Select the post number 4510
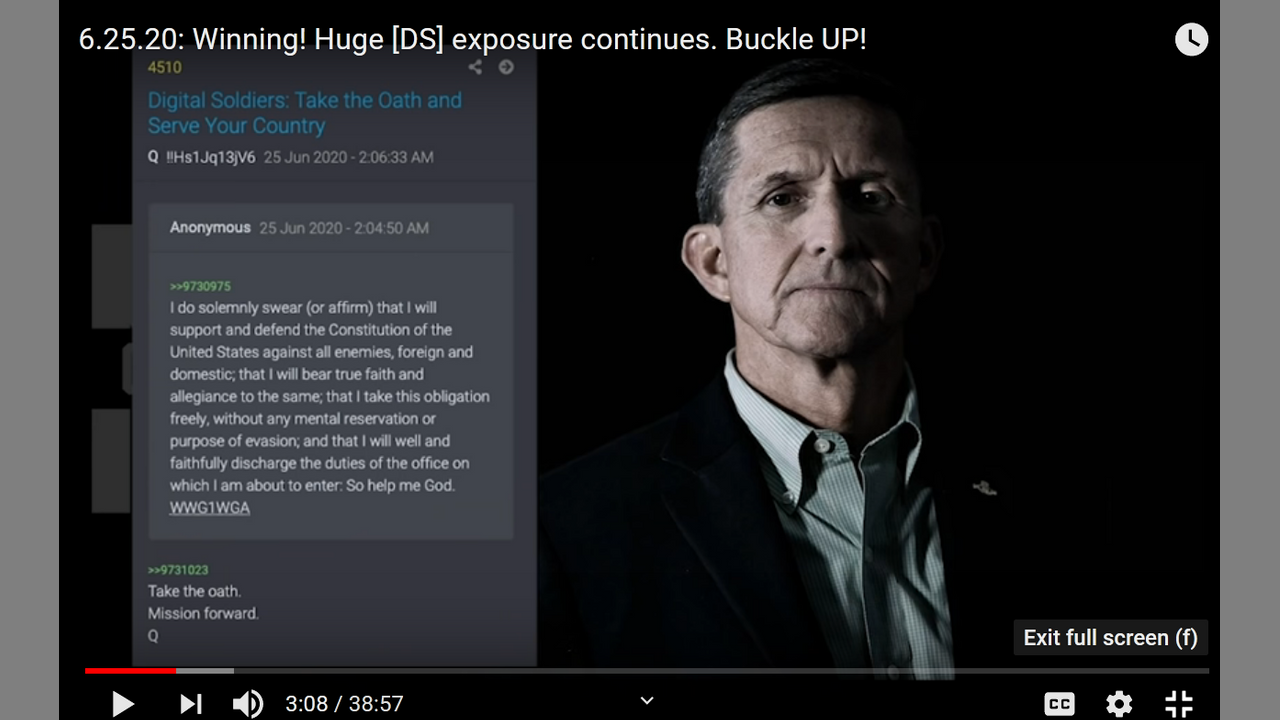 tap(164, 67)
